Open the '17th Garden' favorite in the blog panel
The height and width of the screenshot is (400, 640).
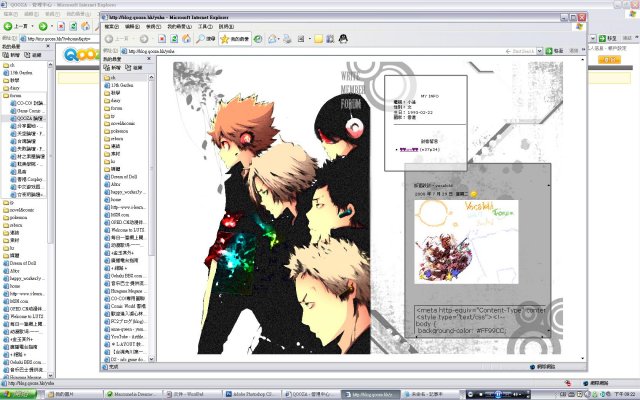[119, 85]
